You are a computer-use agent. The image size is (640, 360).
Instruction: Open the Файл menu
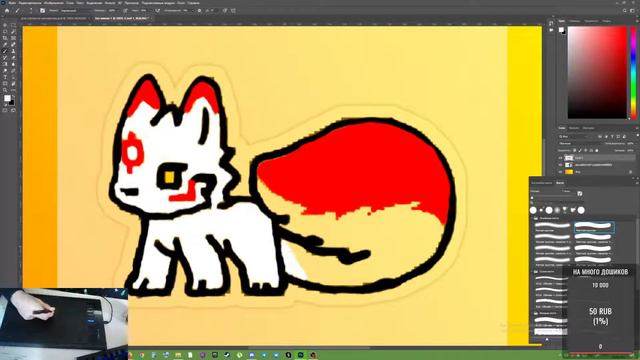[12, 3]
